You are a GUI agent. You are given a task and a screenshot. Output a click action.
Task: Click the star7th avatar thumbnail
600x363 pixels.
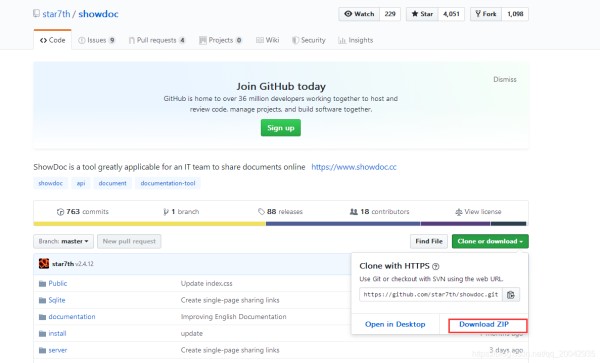(x=44, y=264)
